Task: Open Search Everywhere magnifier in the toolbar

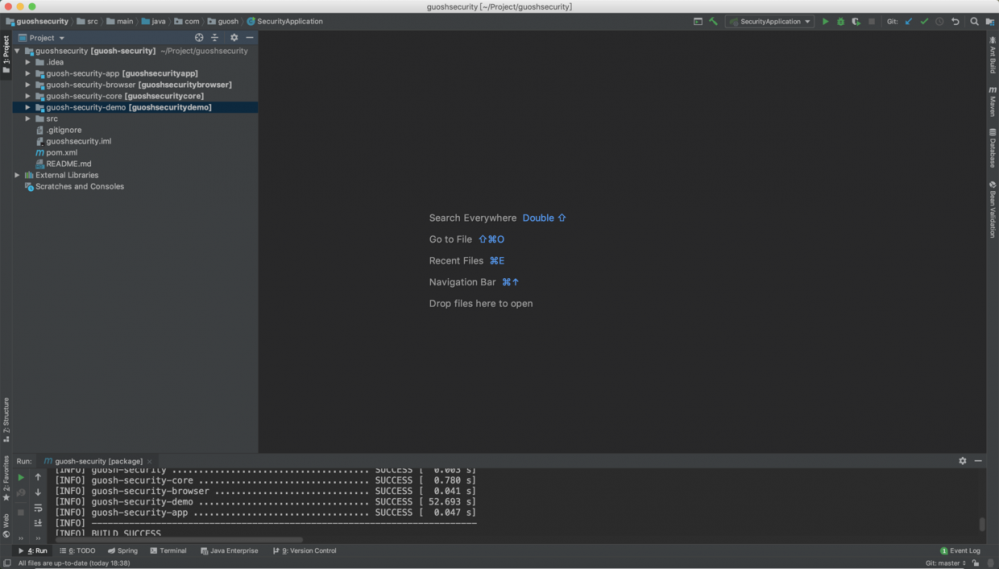Action: tap(974, 21)
